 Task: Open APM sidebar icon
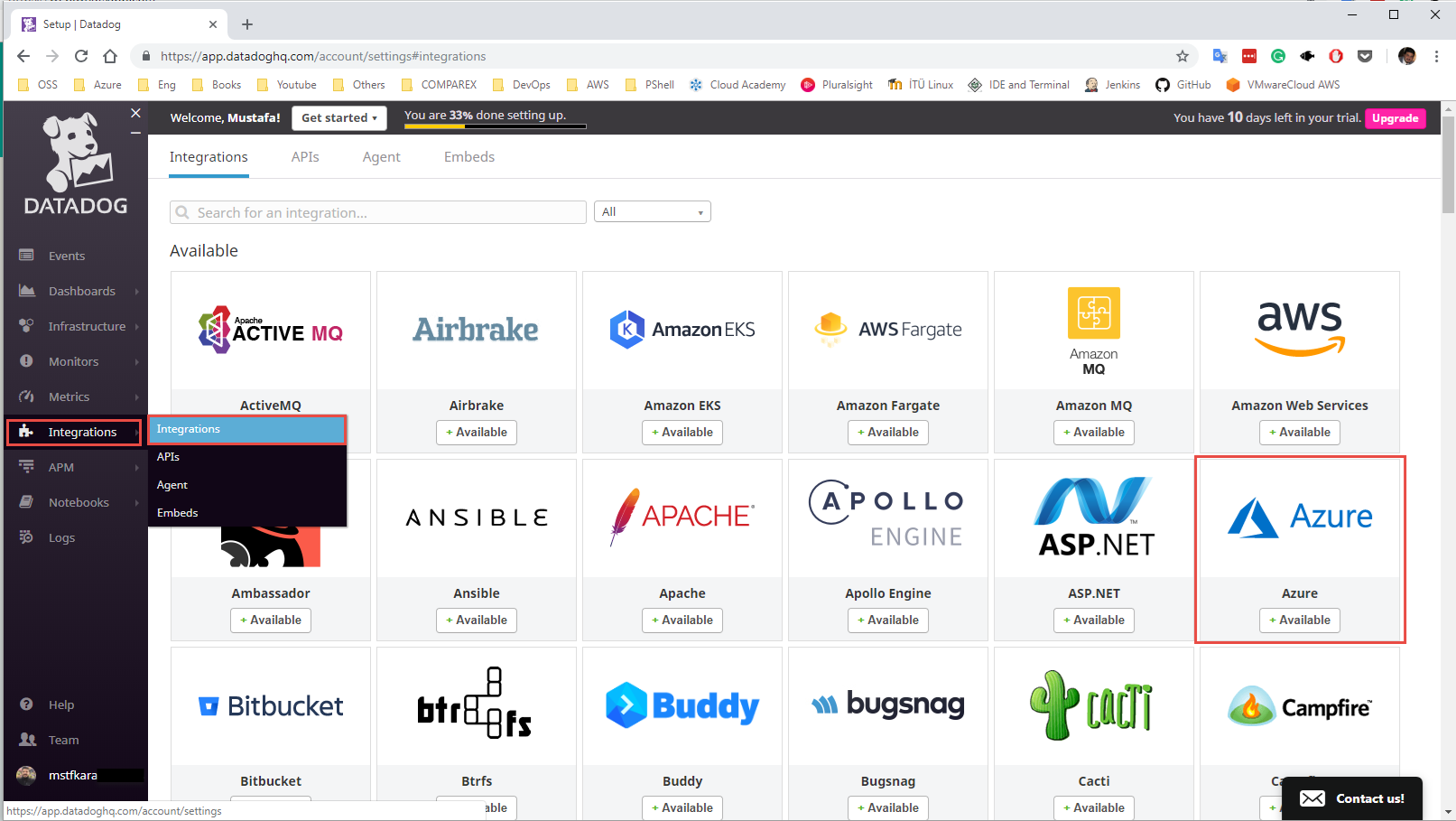pos(27,467)
